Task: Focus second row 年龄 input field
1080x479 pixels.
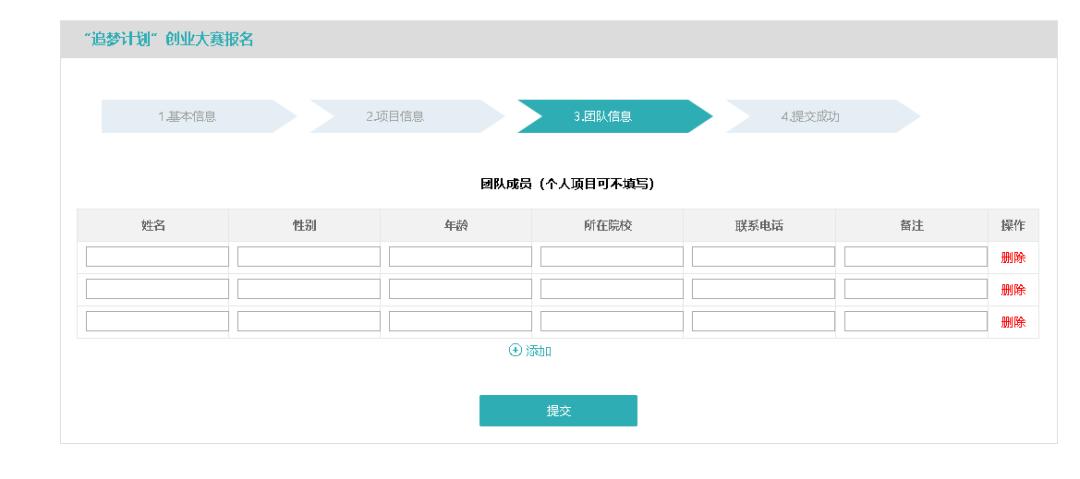Action: pos(460,289)
